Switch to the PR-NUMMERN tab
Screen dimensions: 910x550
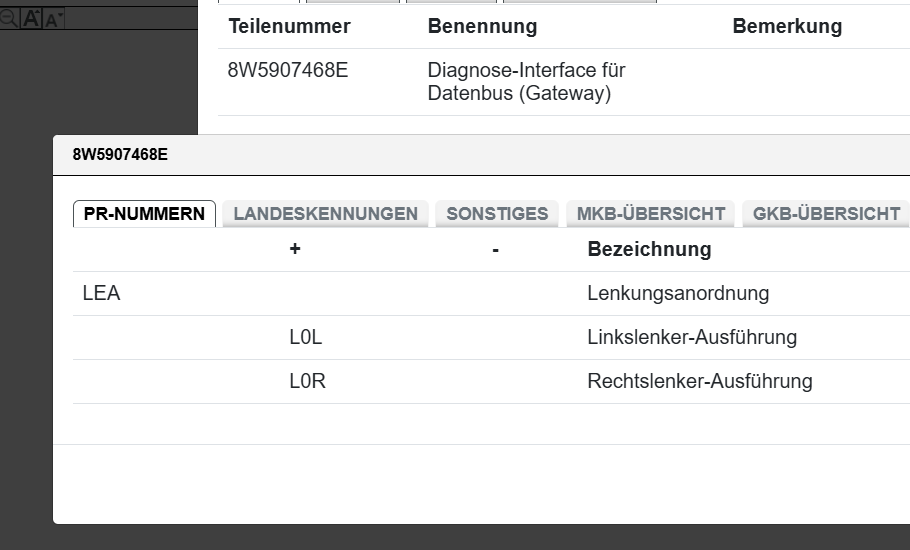144,213
